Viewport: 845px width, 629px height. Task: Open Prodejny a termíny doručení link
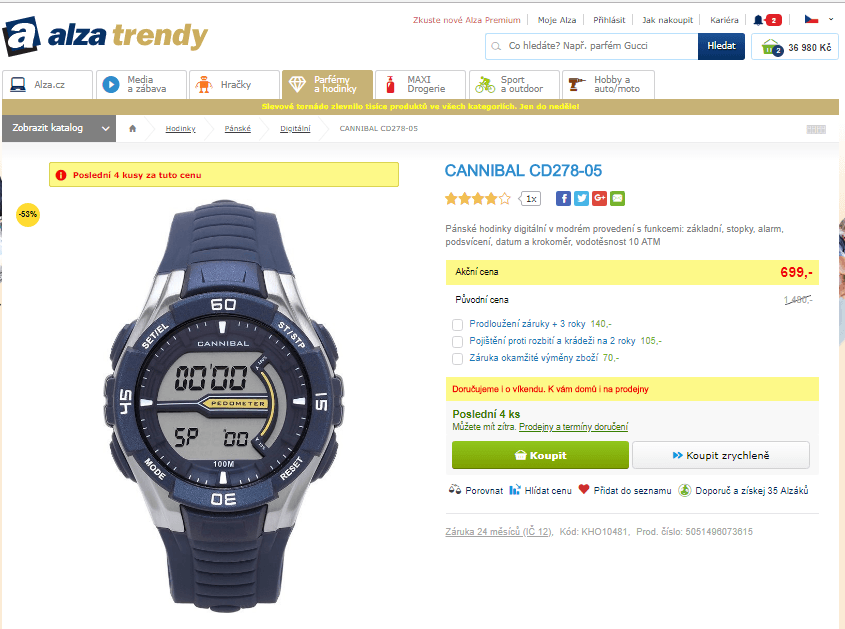coord(573,427)
